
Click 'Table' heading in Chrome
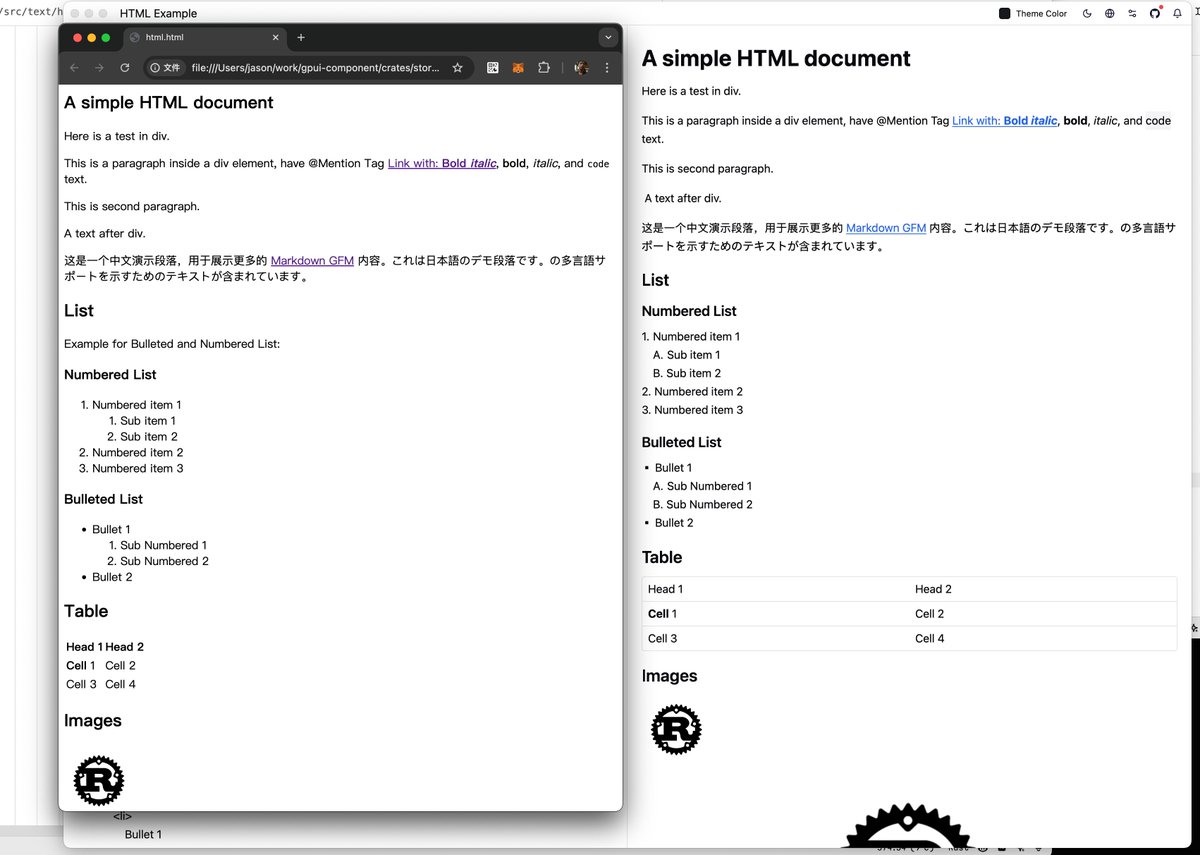coord(86,611)
